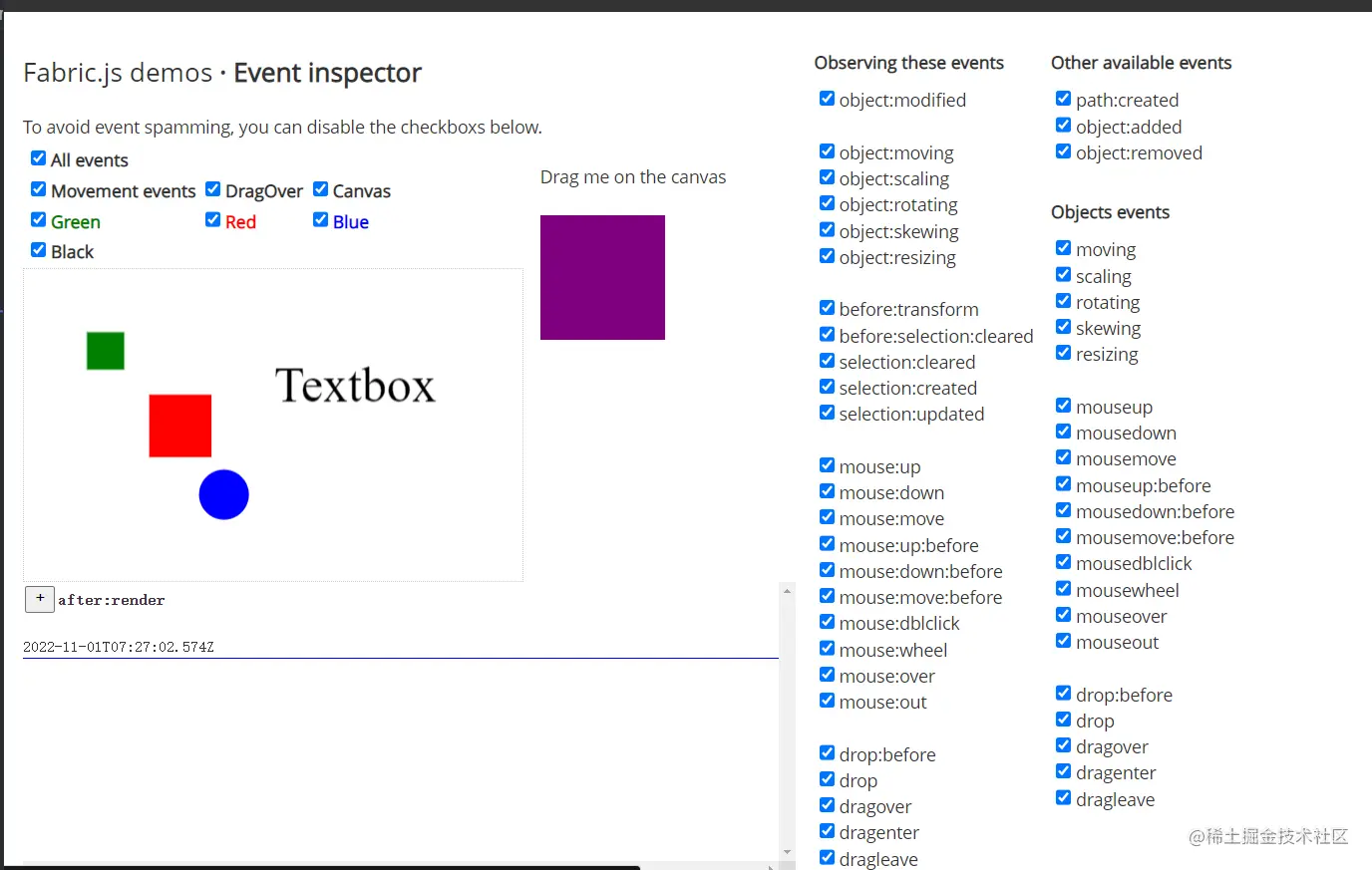Viewport: 1372px width, 870px height.
Task: Disable the mouseout checkbox
Action: pyautogui.click(x=1063, y=641)
